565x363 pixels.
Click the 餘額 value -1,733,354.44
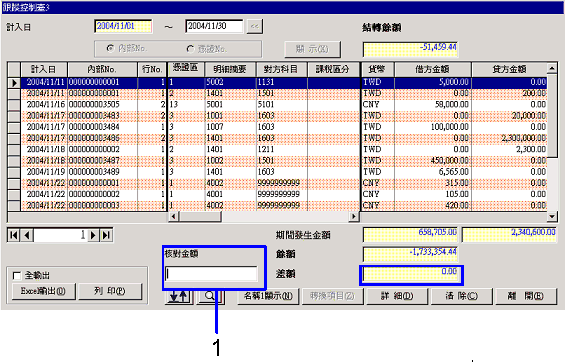[x=410, y=254]
